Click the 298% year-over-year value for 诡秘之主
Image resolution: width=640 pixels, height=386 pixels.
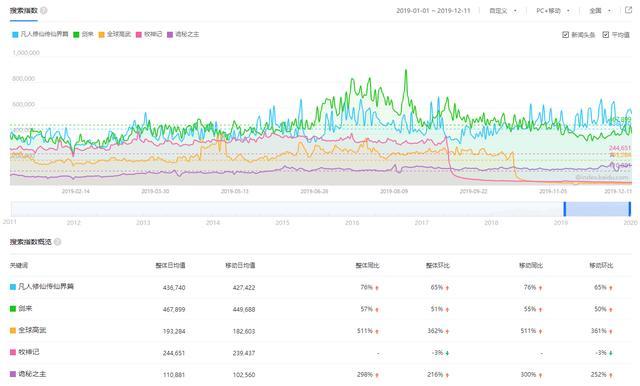pos(365,374)
